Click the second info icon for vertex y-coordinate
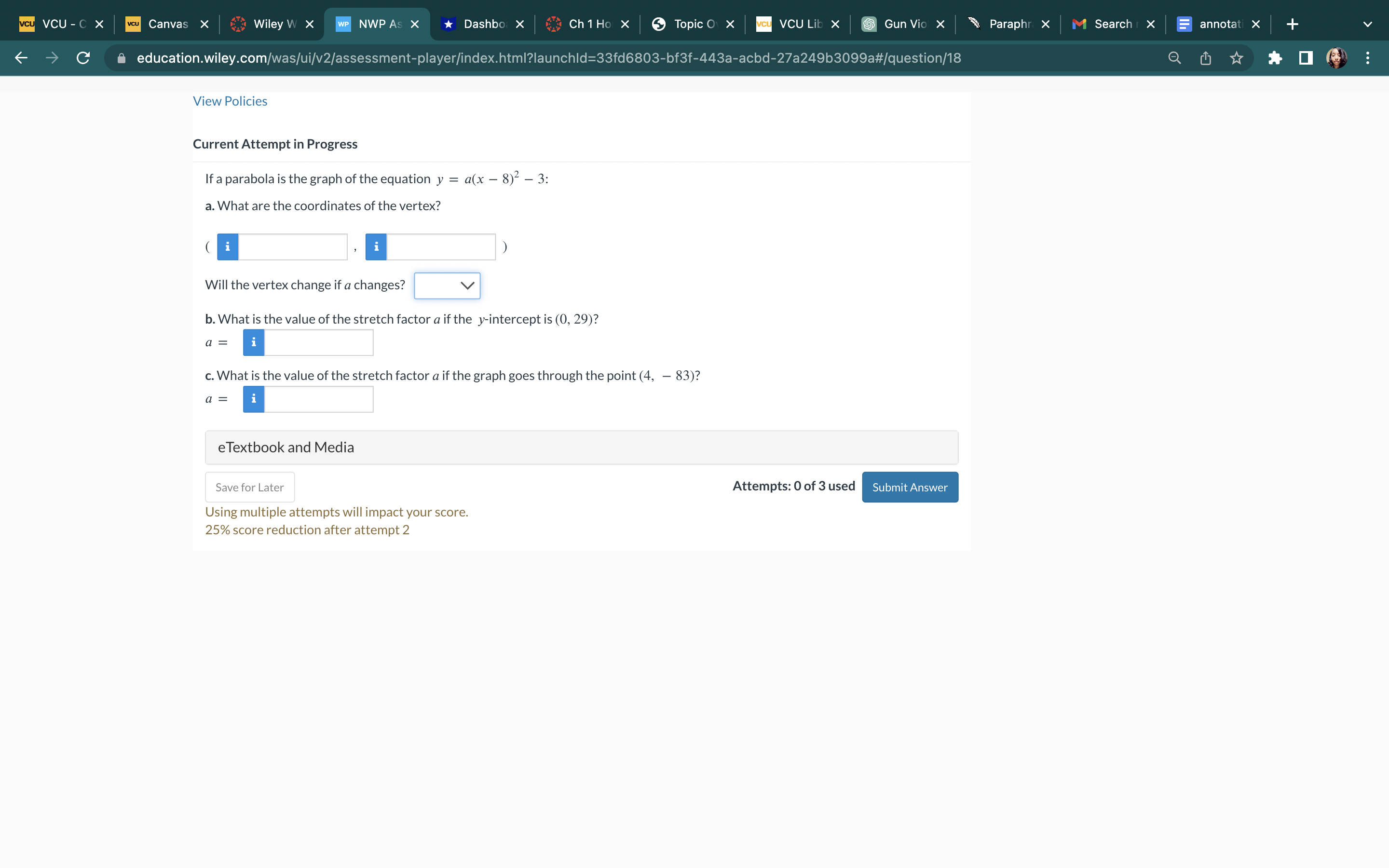This screenshot has width=1389, height=868. coord(378,246)
